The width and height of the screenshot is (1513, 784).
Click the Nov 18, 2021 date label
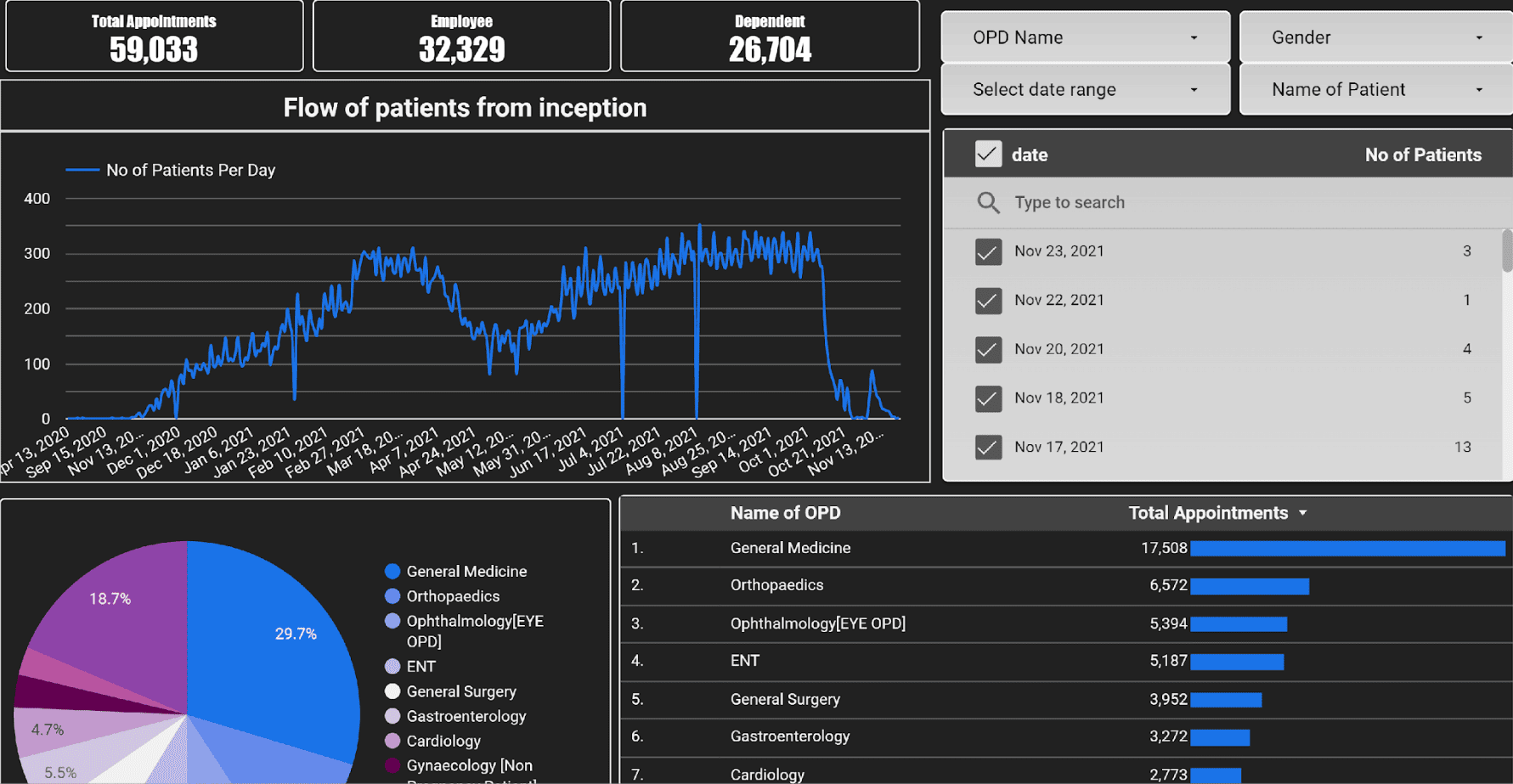coord(1059,398)
